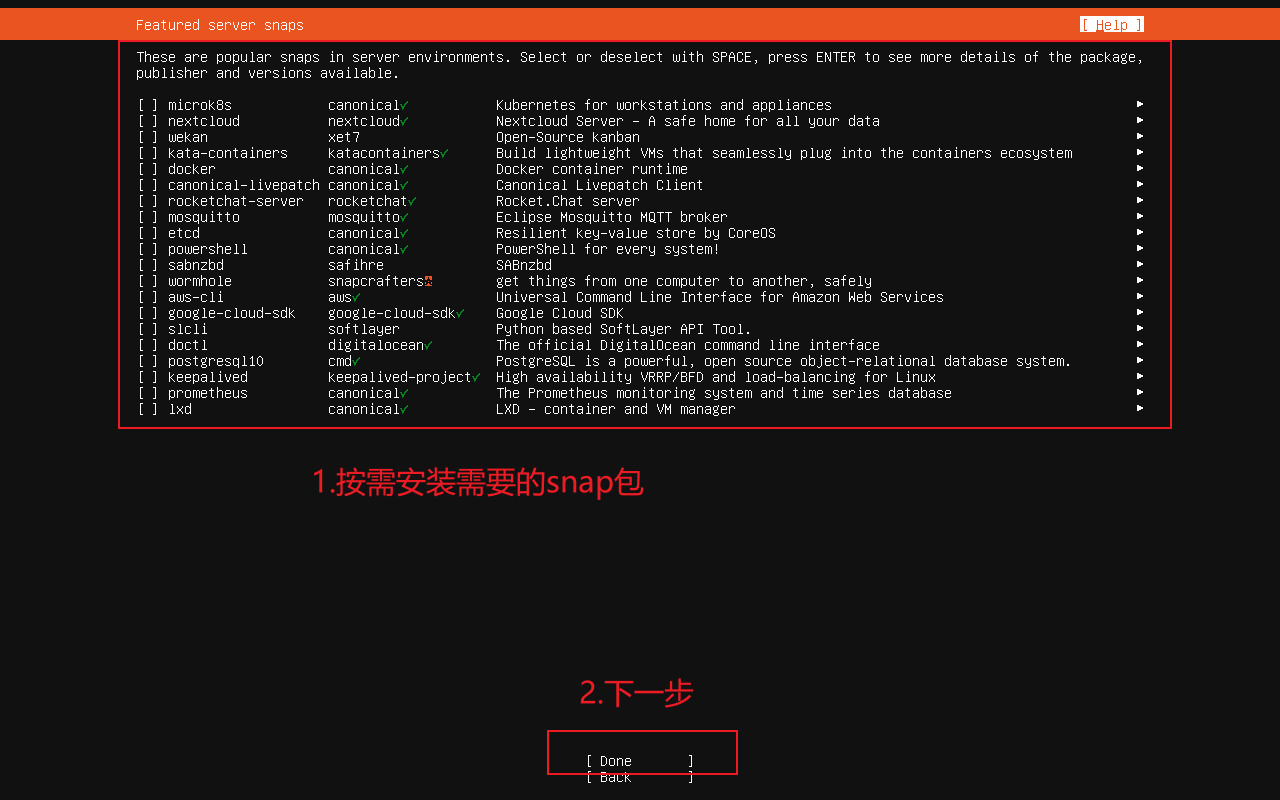Select the lxd snap checkbox
Image resolution: width=1280 pixels, height=800 pixels.
point(148,409)
